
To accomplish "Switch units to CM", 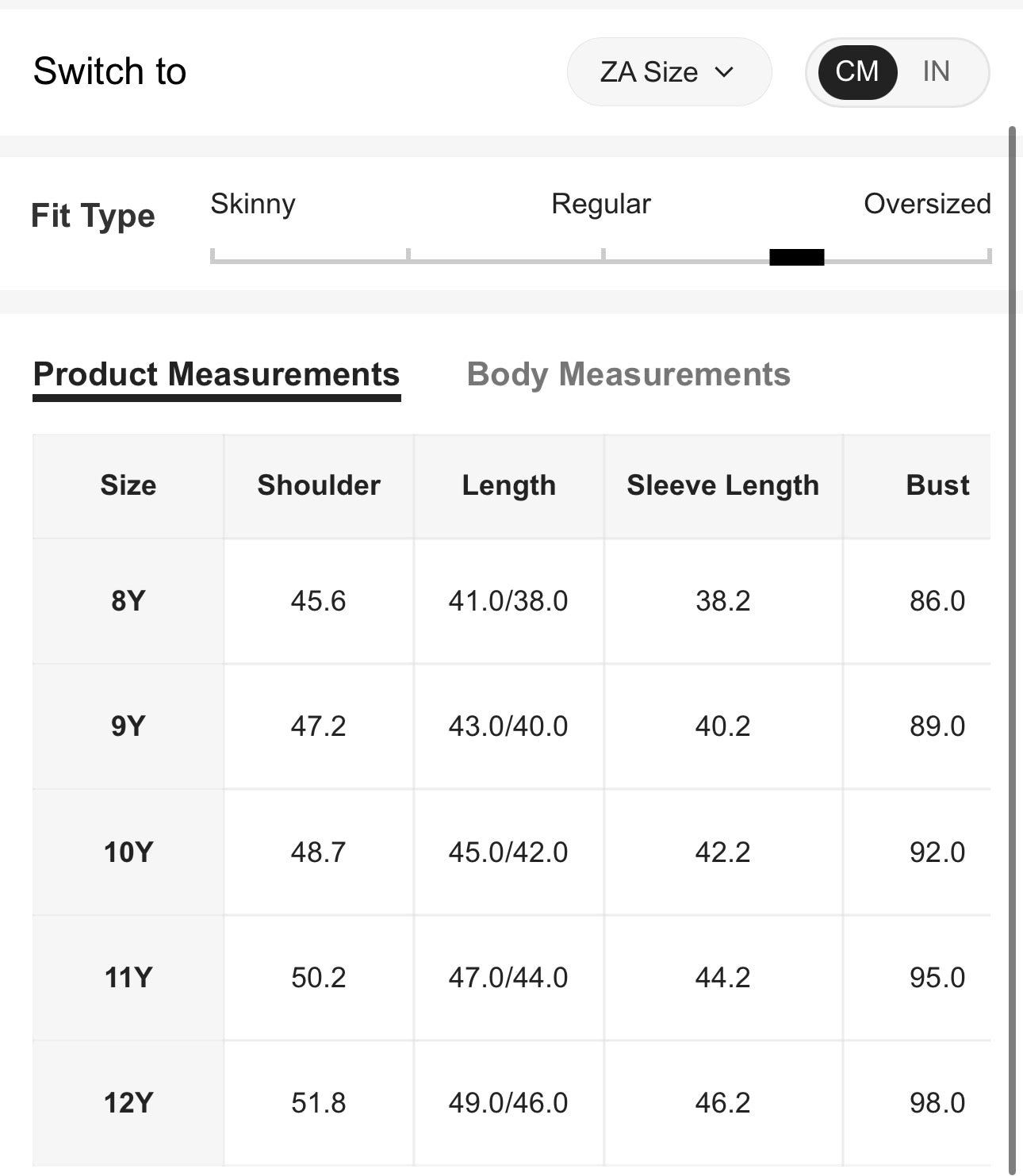I will [x=857, y=72].
